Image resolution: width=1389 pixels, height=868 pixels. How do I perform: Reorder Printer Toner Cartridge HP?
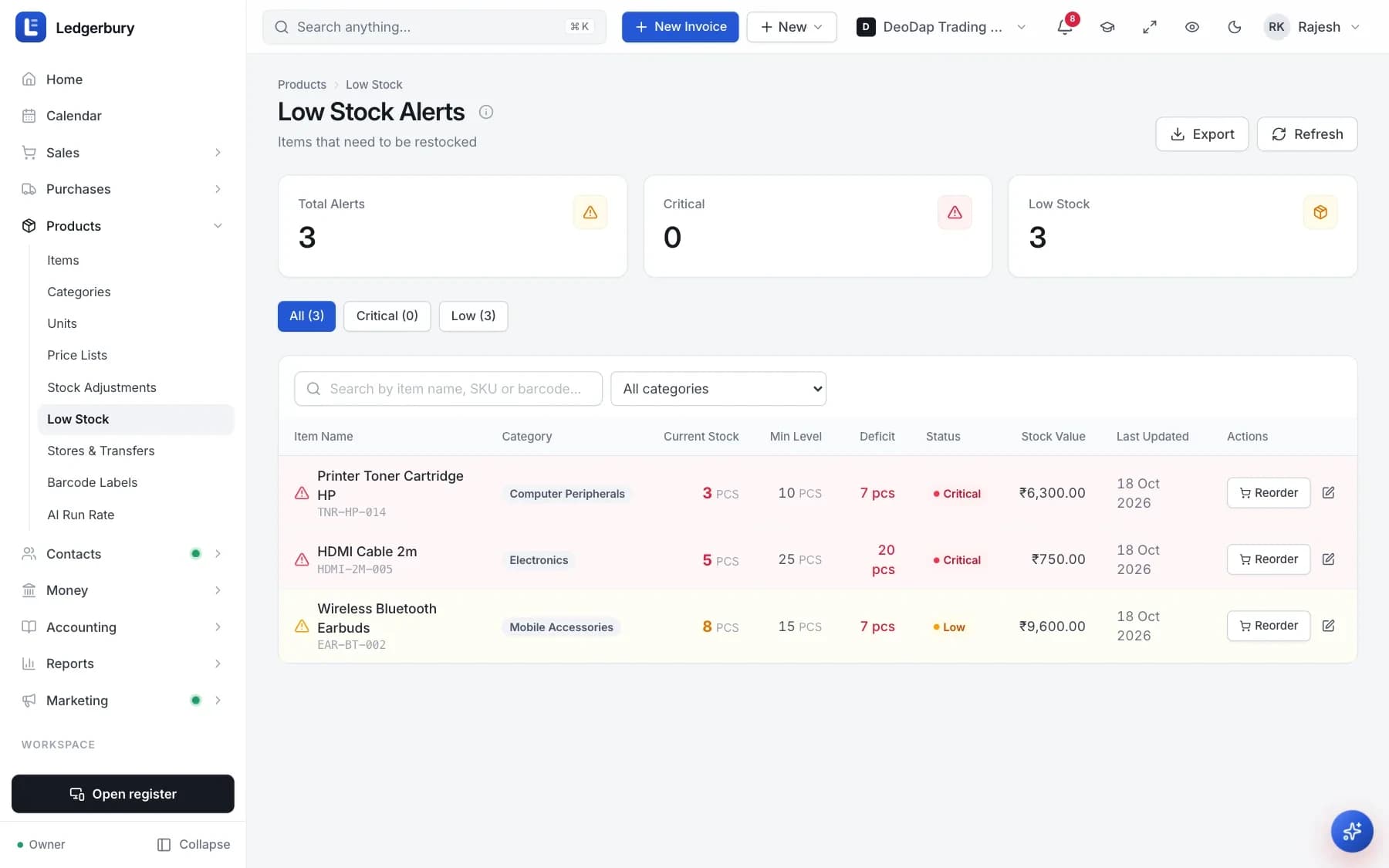[x=1269, y=493]
